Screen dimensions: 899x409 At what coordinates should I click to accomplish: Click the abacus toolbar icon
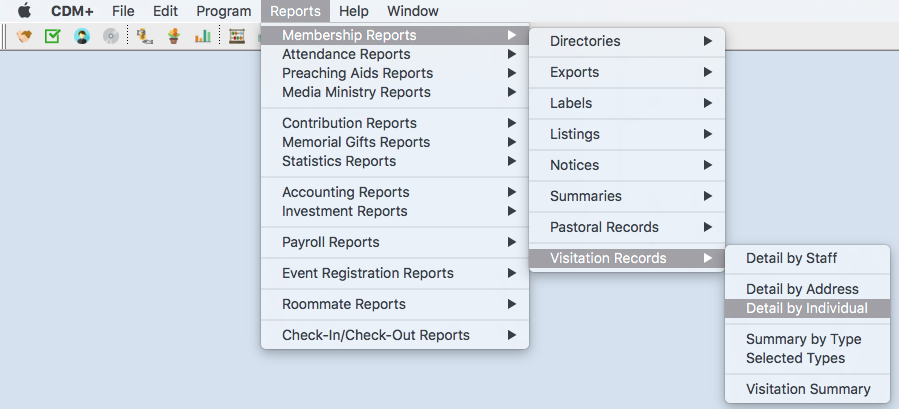[x=237, y=36]
